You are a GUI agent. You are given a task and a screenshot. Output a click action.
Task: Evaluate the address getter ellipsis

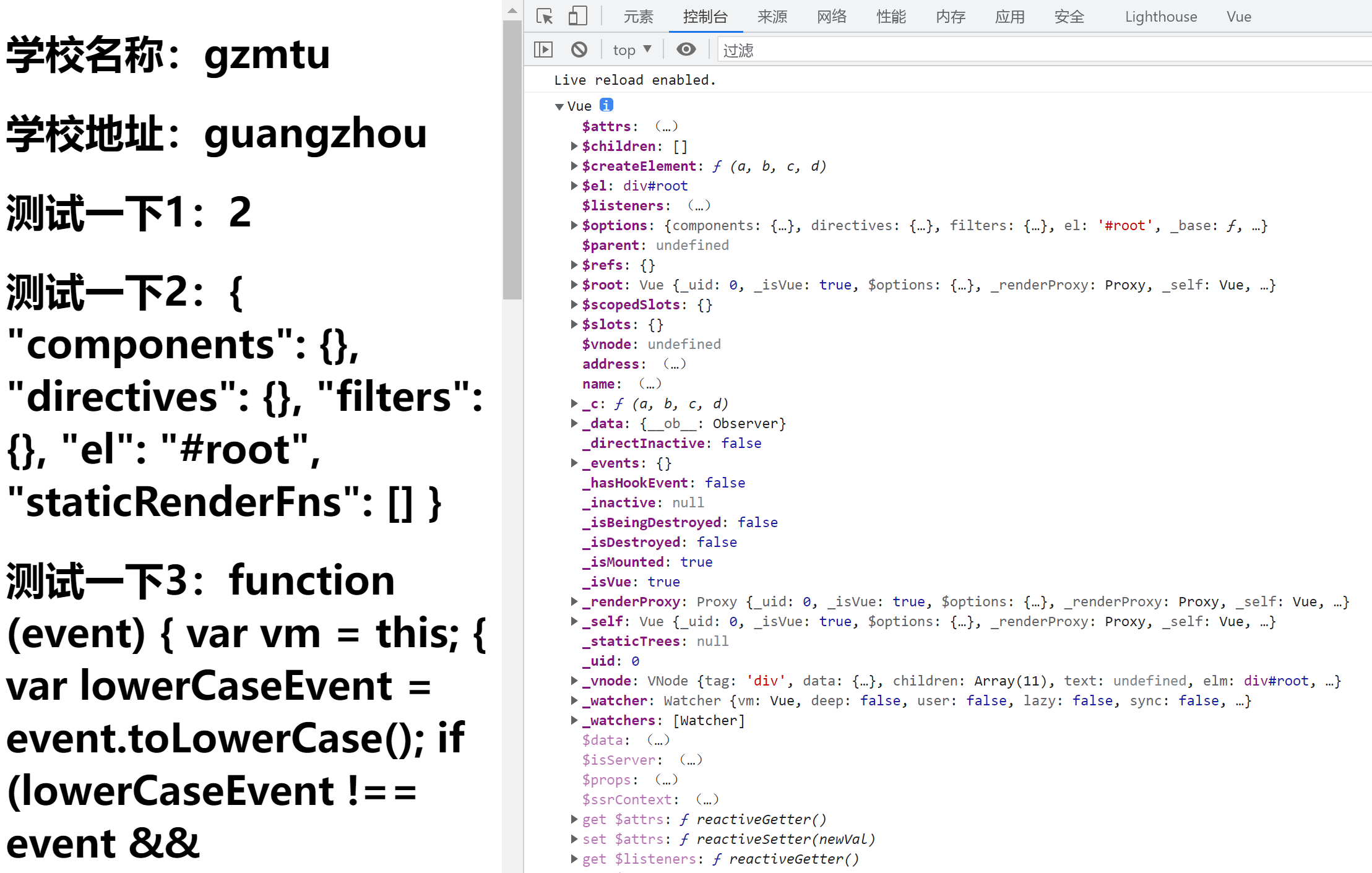[x=675, y=364]
